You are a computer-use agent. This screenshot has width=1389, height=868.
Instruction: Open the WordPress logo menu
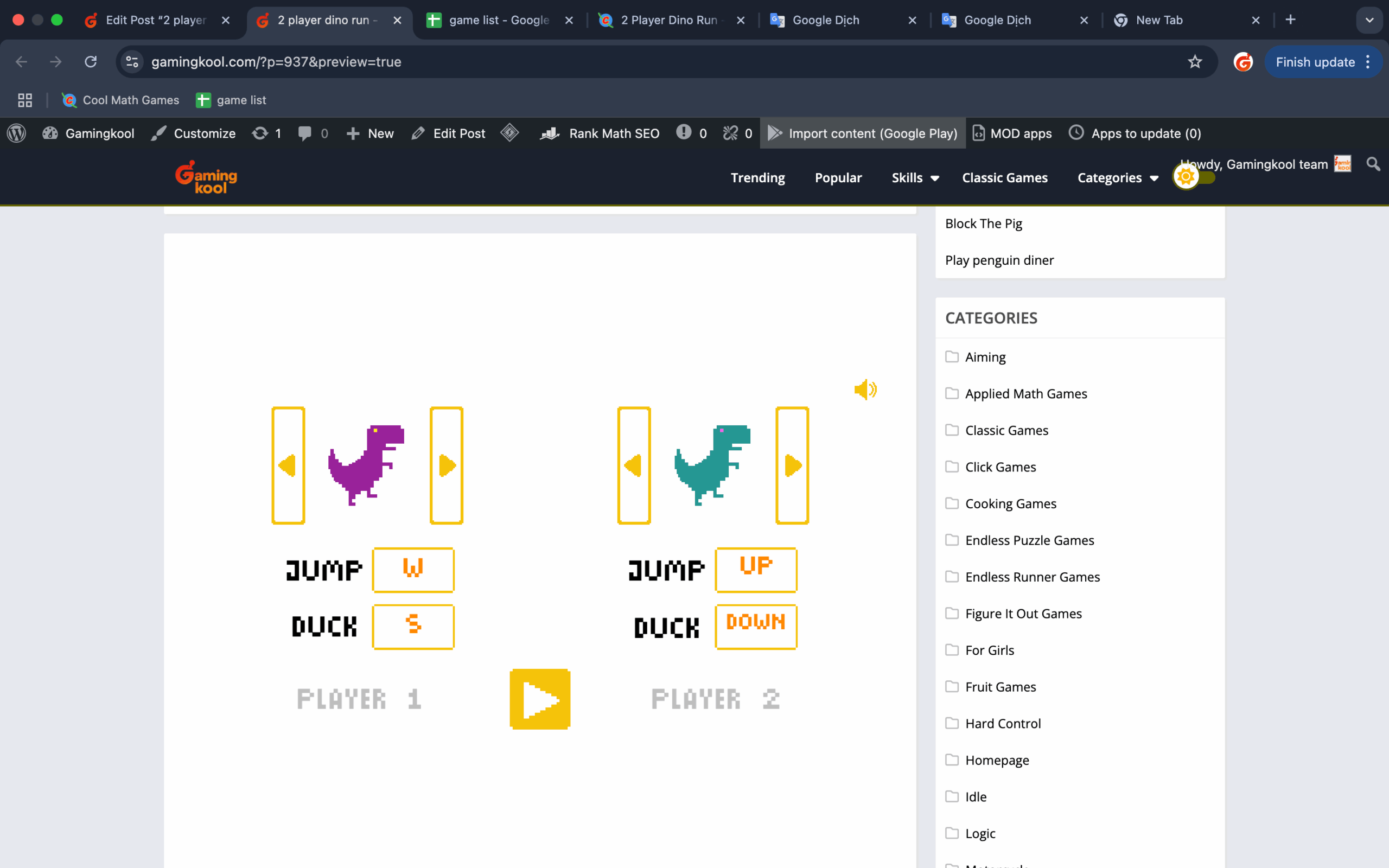17,133
